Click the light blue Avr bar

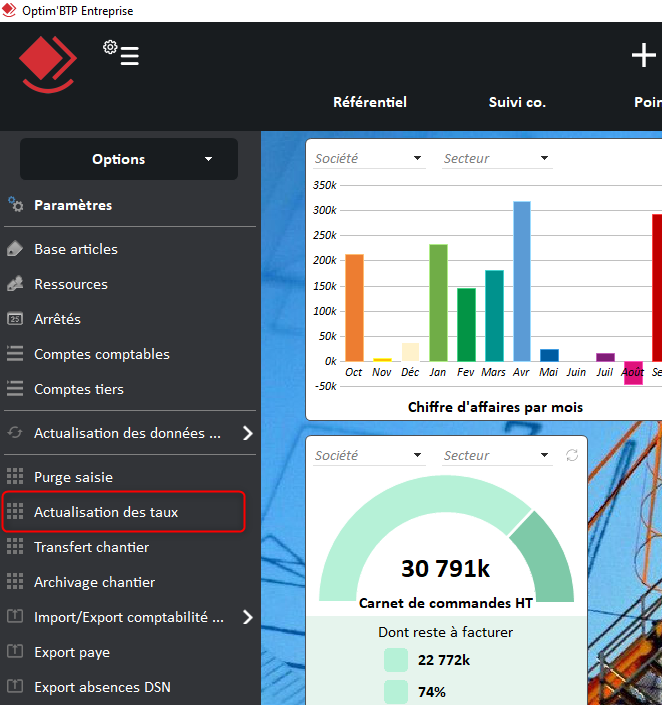coord(522,281)
